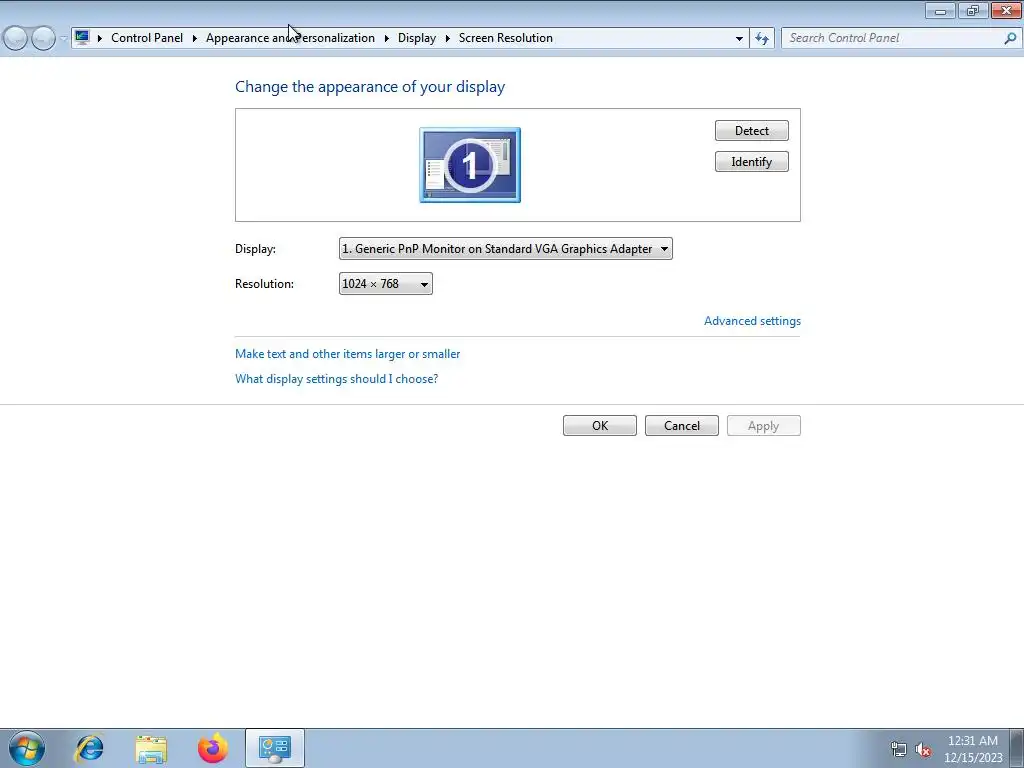1024x768 pixels.
Task: Click the Cancel button
Action: coord(682,426)
